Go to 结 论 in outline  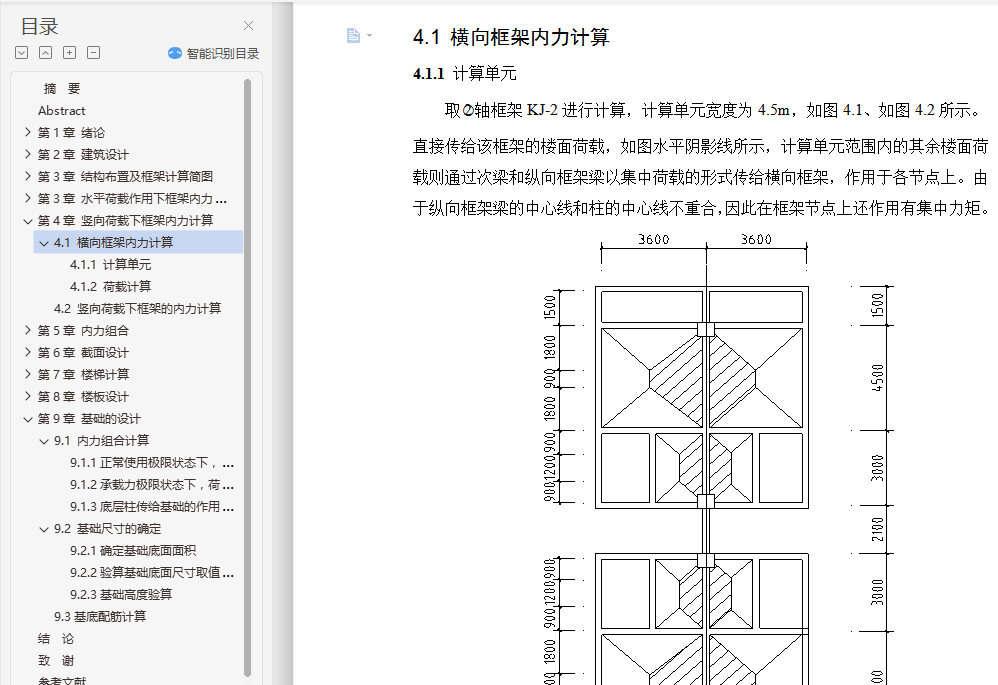(x=56, y=639)
